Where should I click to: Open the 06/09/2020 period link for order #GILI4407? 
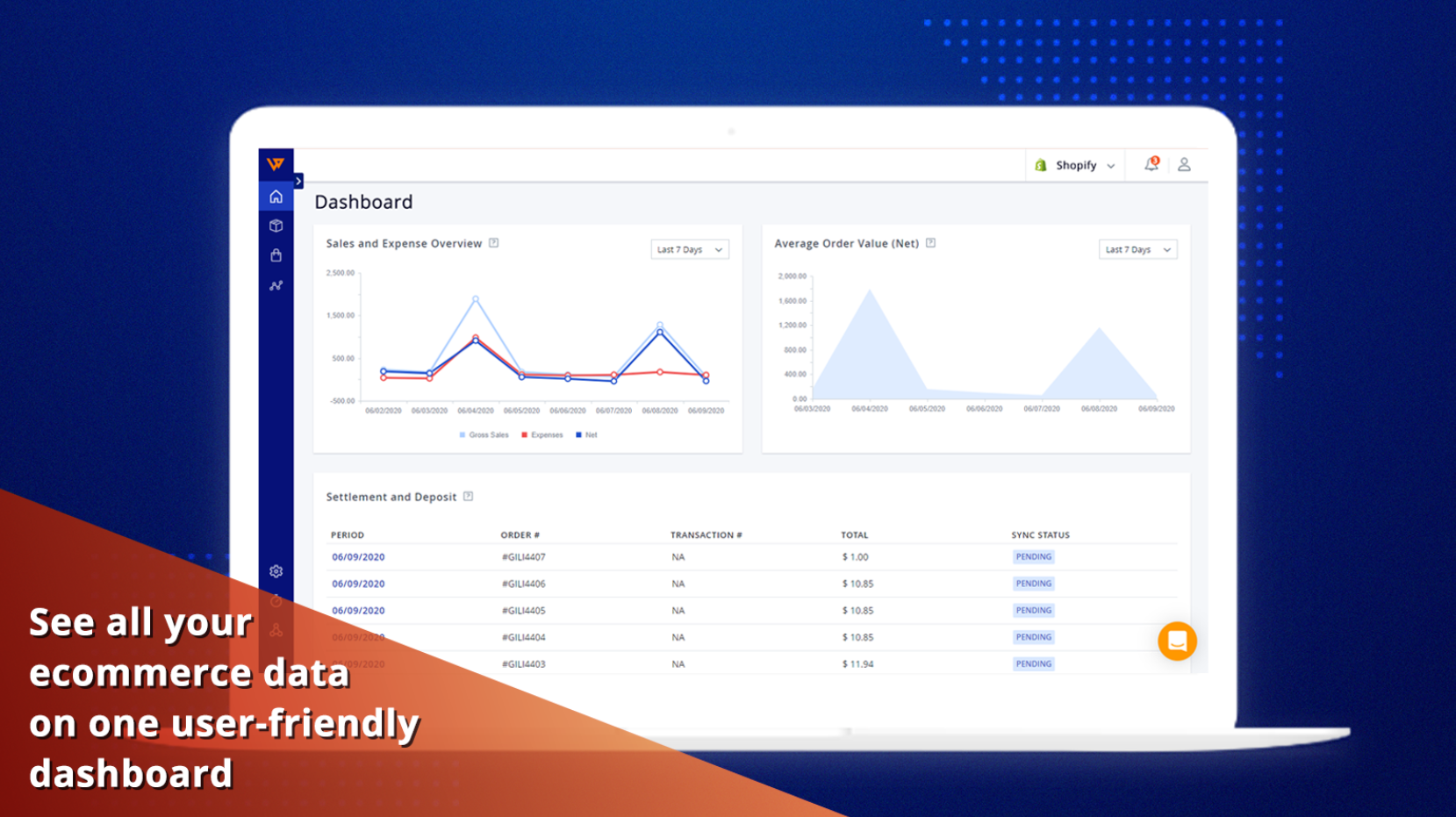tap(358, 556)
